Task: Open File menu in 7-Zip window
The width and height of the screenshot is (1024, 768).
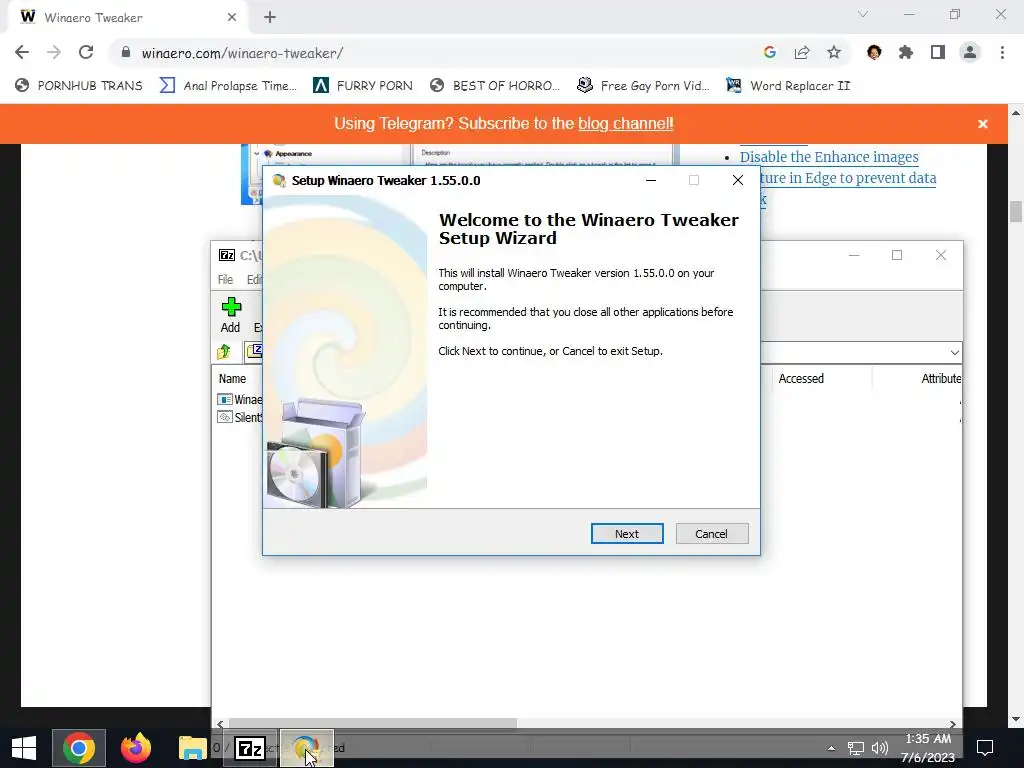Action: 225,280
